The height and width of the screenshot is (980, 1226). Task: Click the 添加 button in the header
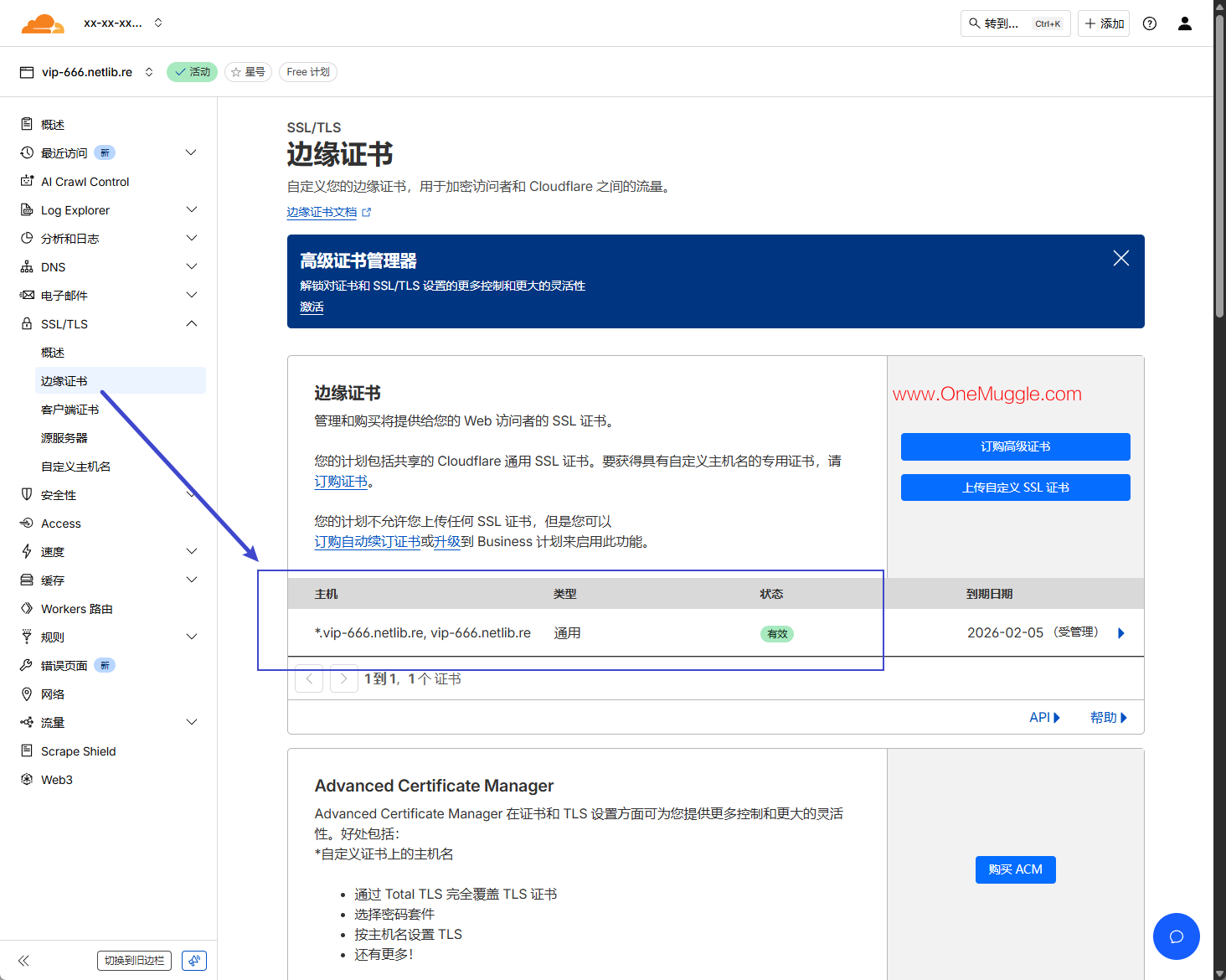coord(1104,23)
